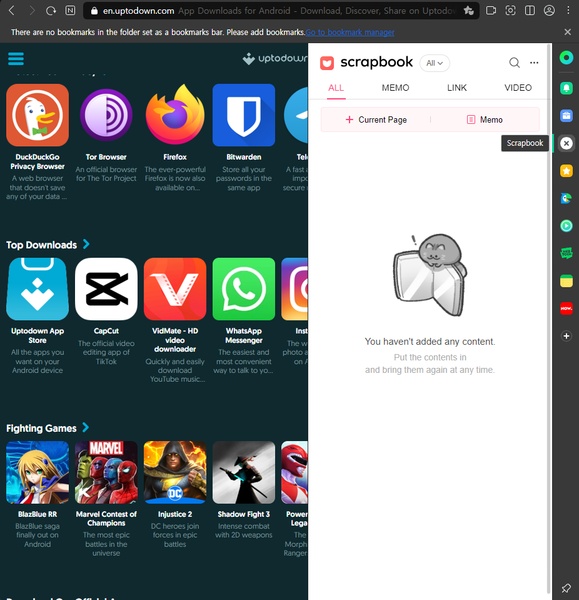Expand Top Downloads section arrow
579x600 pixels.
pyautogui.click(x=86, y=244)
